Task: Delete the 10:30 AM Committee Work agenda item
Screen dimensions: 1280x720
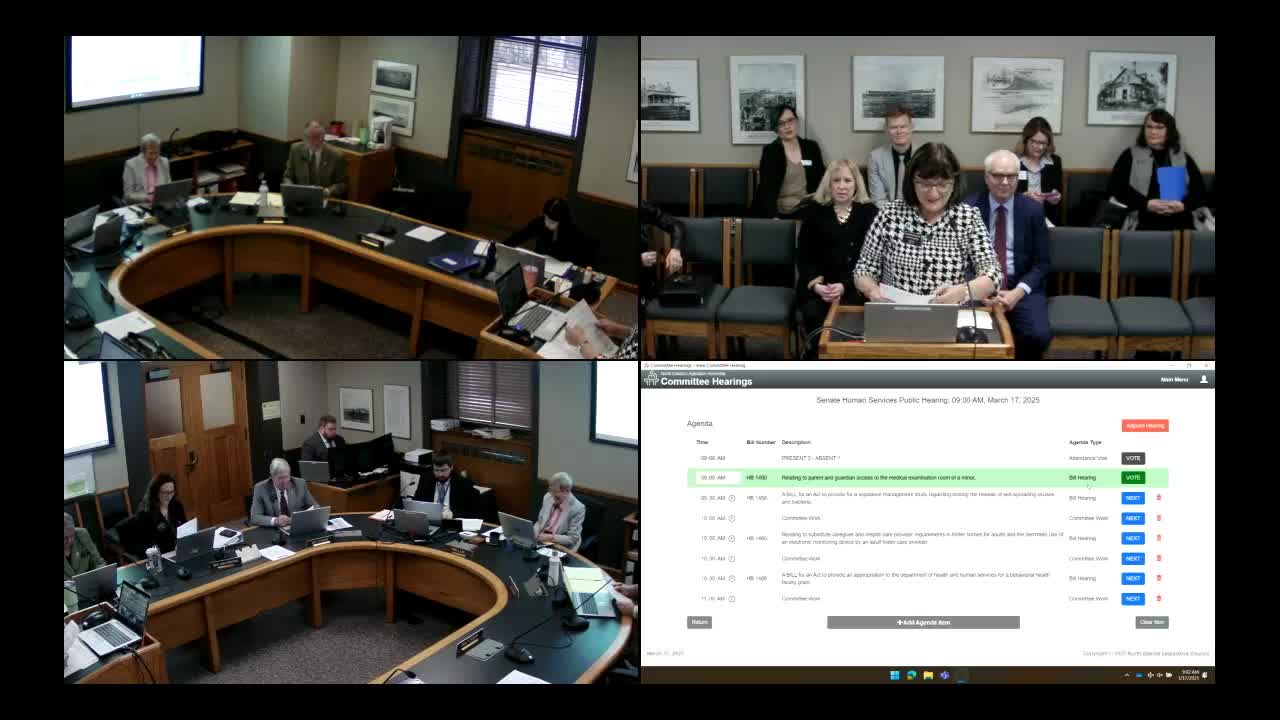Action: pyautogui.click(x=1159, y=558)
